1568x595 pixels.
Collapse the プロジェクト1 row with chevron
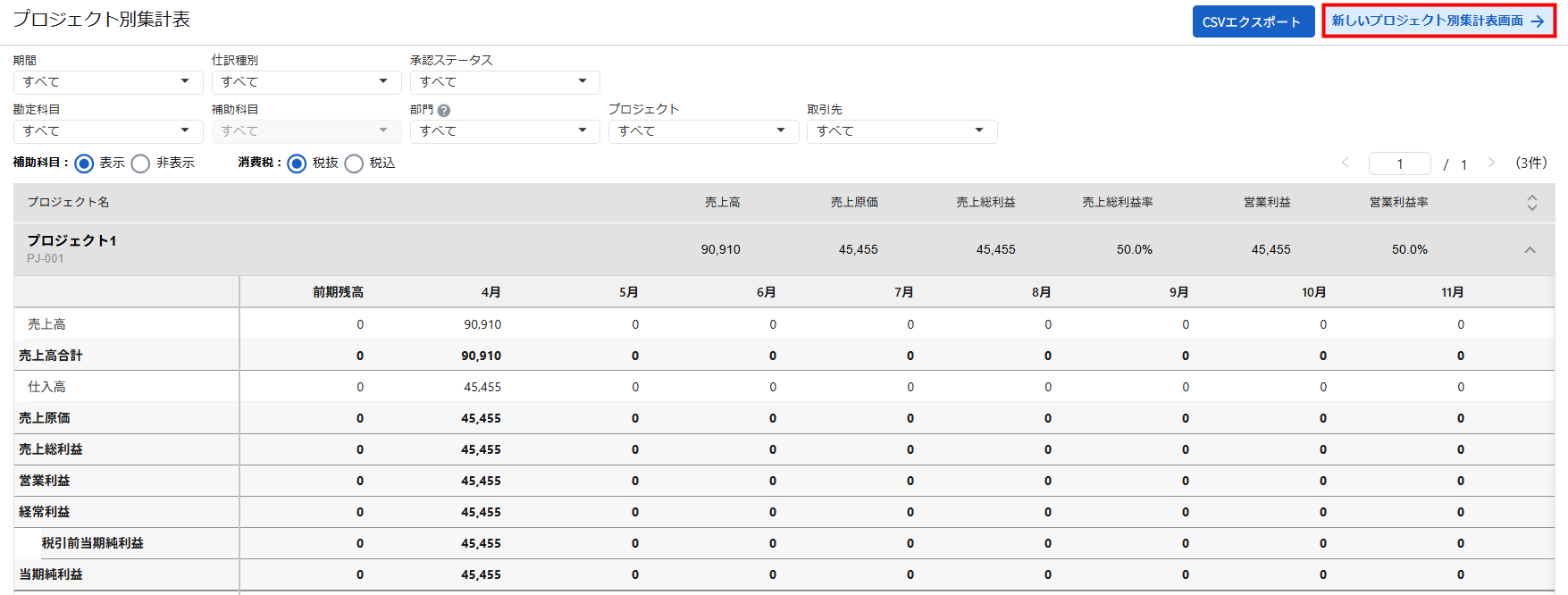pyautogui.click(x=1530, y=250)
